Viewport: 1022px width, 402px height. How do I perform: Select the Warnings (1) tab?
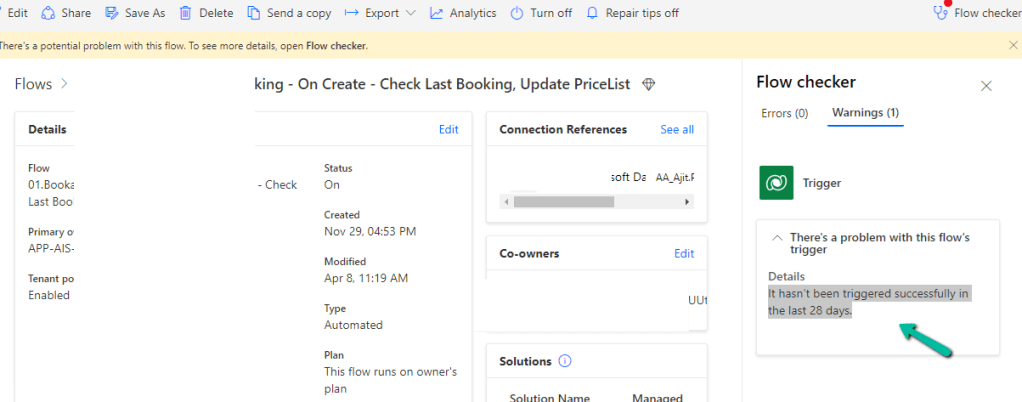coord(865,113)
